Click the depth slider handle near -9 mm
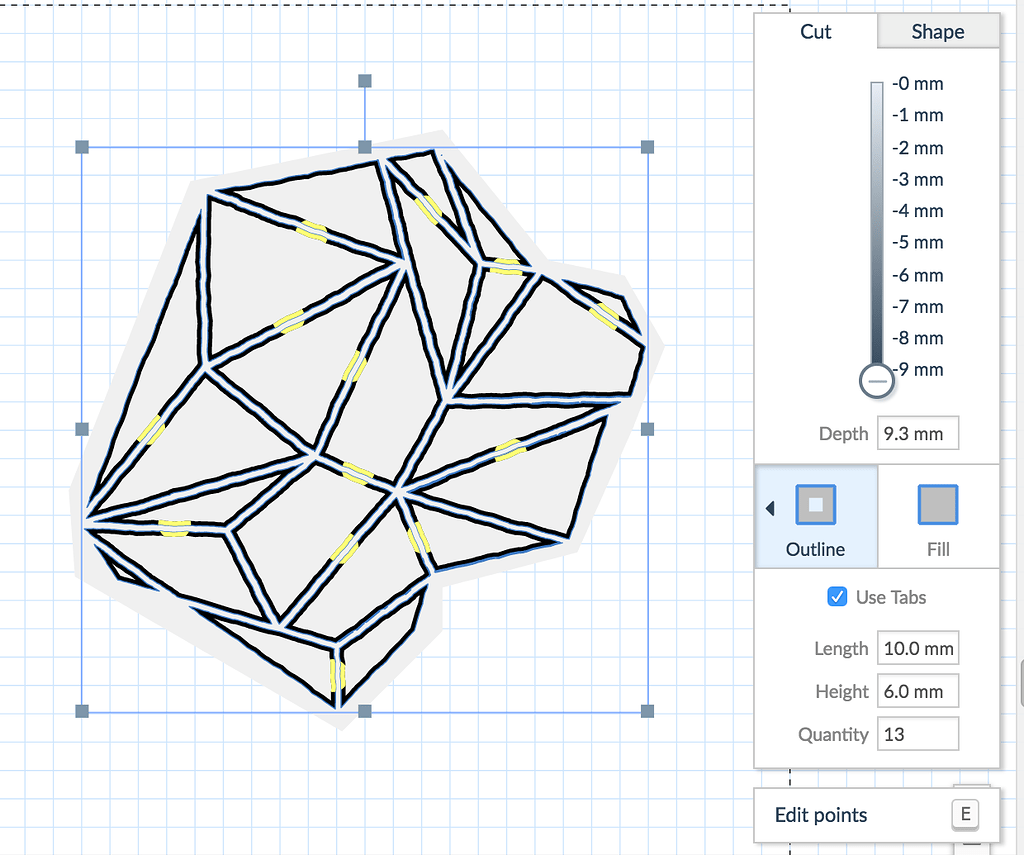 (876, 381)
